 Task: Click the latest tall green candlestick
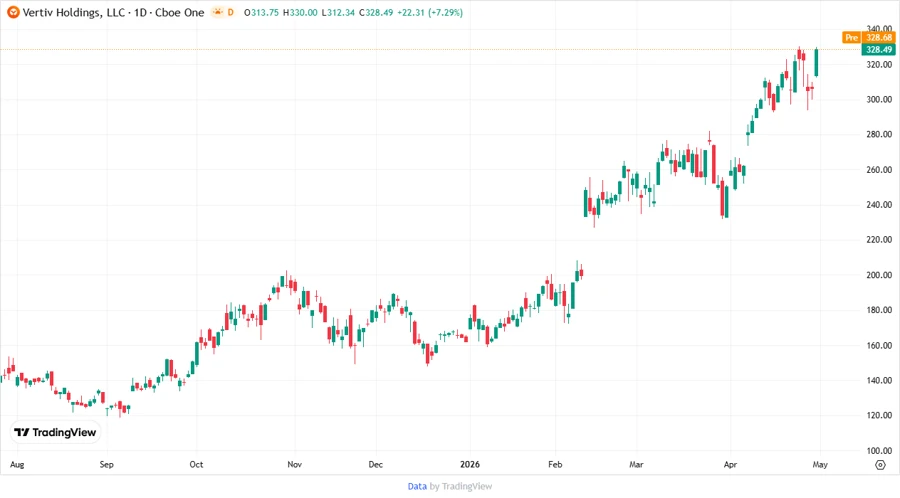pyautogui.click(x=816, y=62)
